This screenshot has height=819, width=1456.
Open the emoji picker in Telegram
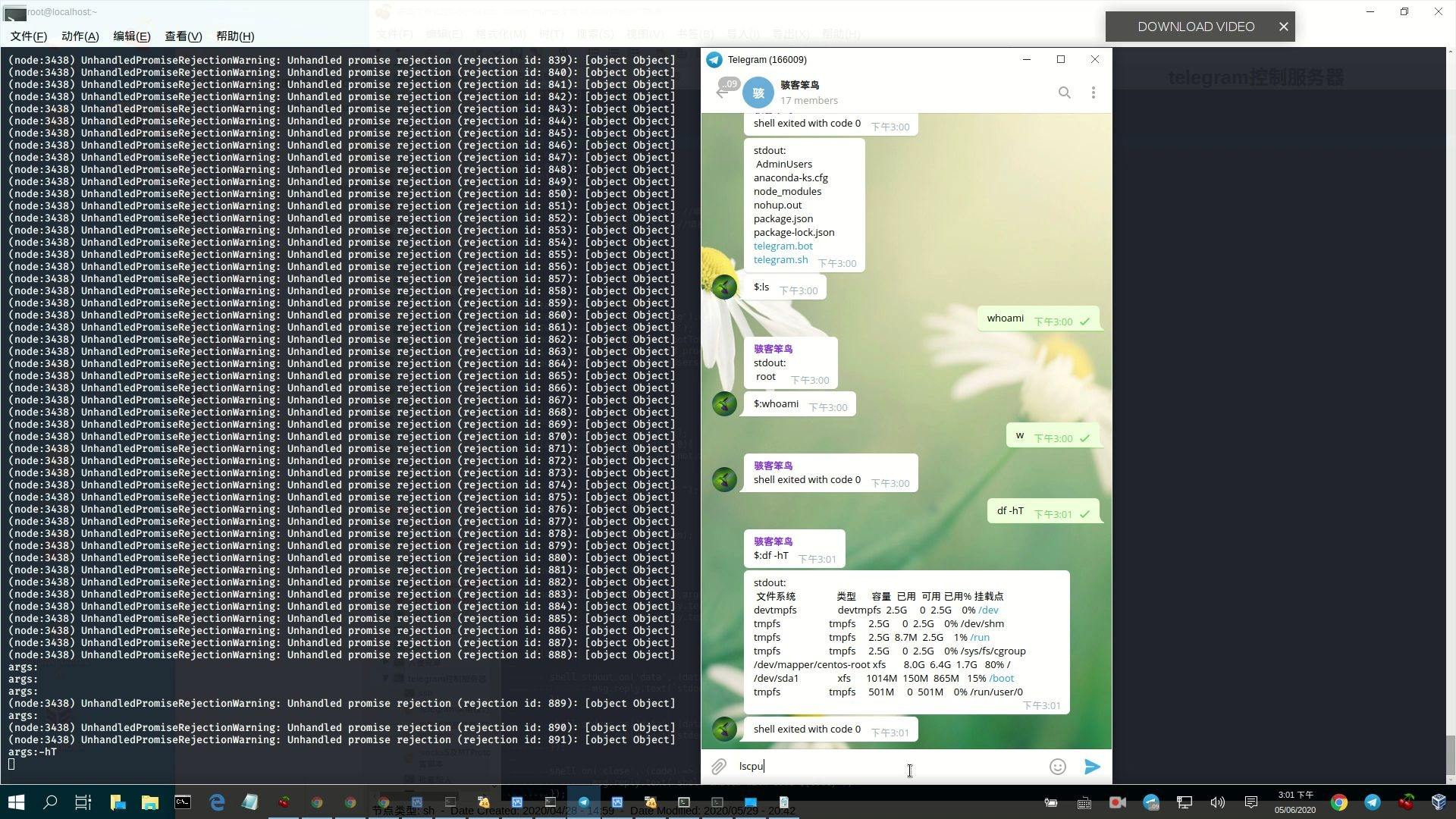(x=1057, y=767)
